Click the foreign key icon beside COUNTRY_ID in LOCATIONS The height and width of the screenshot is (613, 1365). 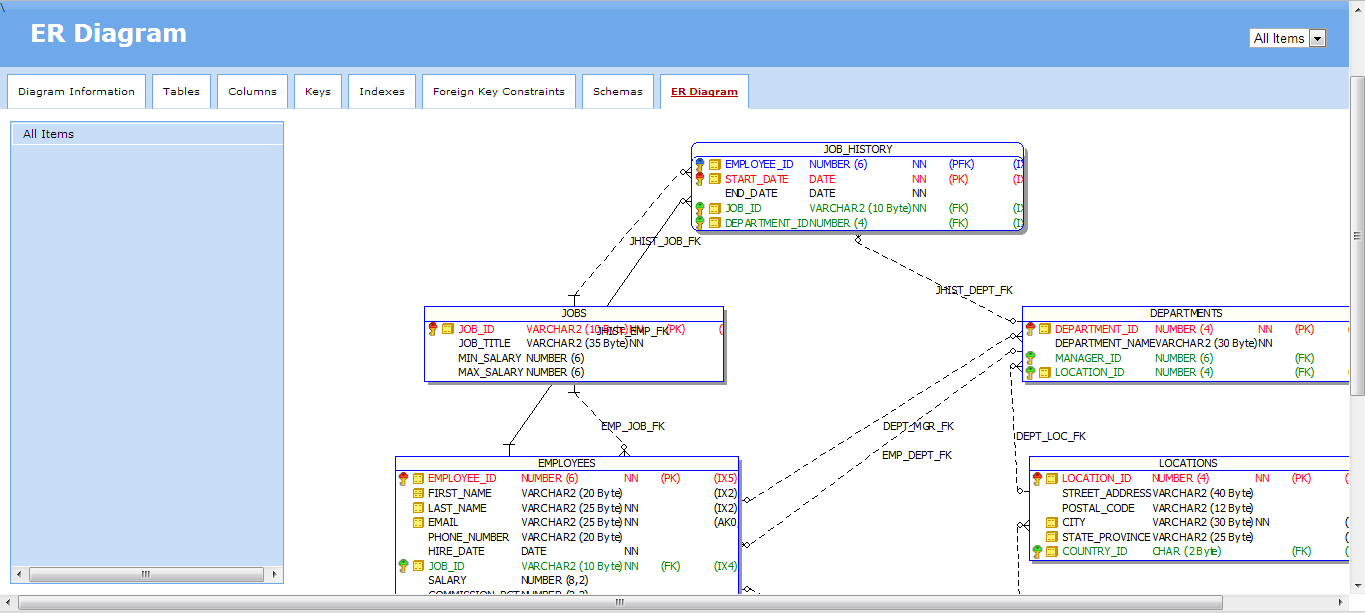tap(1037, 551)
